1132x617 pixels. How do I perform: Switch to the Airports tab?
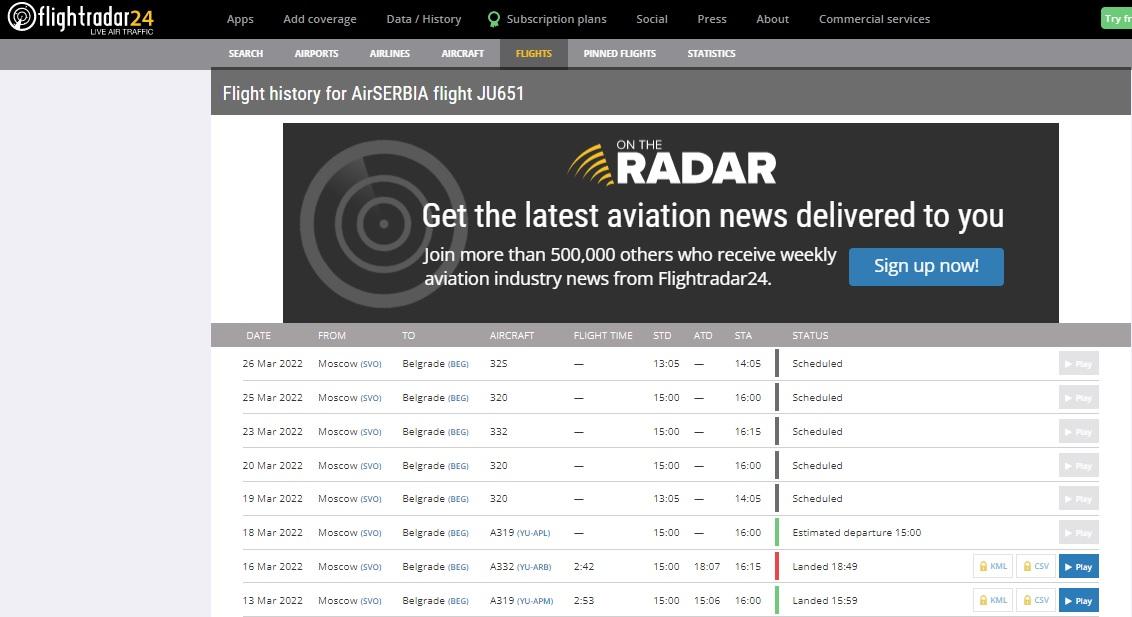(x=316, y=54)
